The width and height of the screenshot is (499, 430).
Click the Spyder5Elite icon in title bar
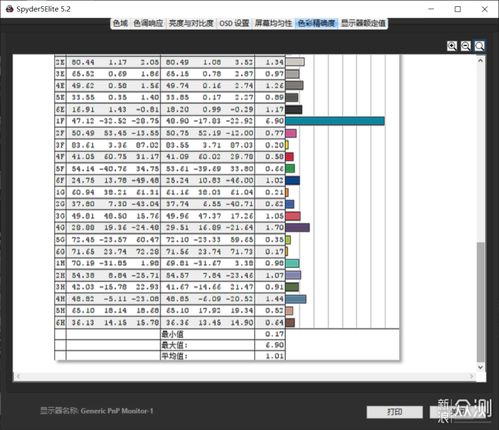pos(9,9)
